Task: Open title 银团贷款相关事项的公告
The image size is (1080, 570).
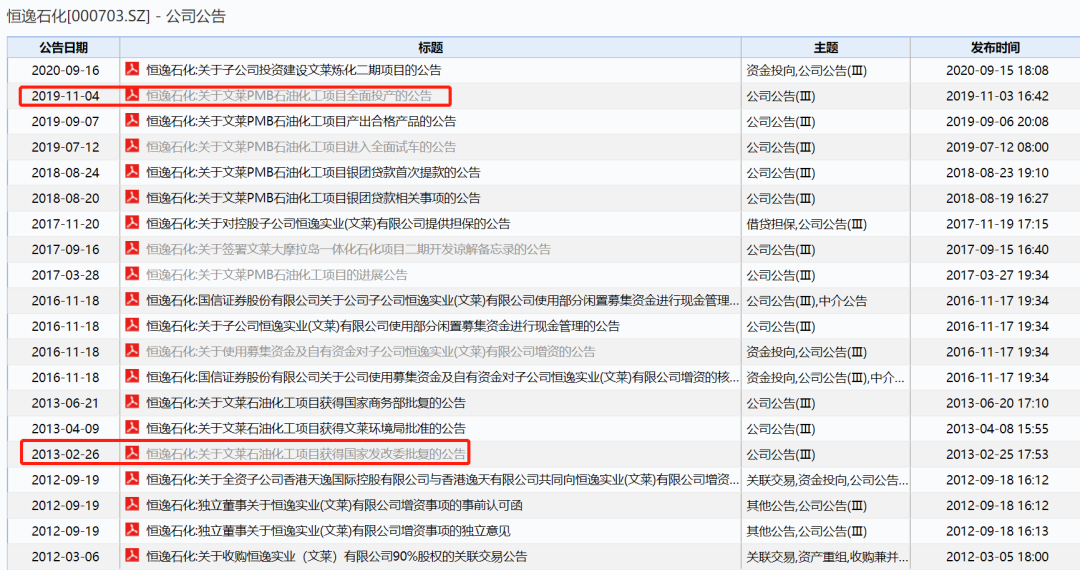Action: click(x=313, y=198)
